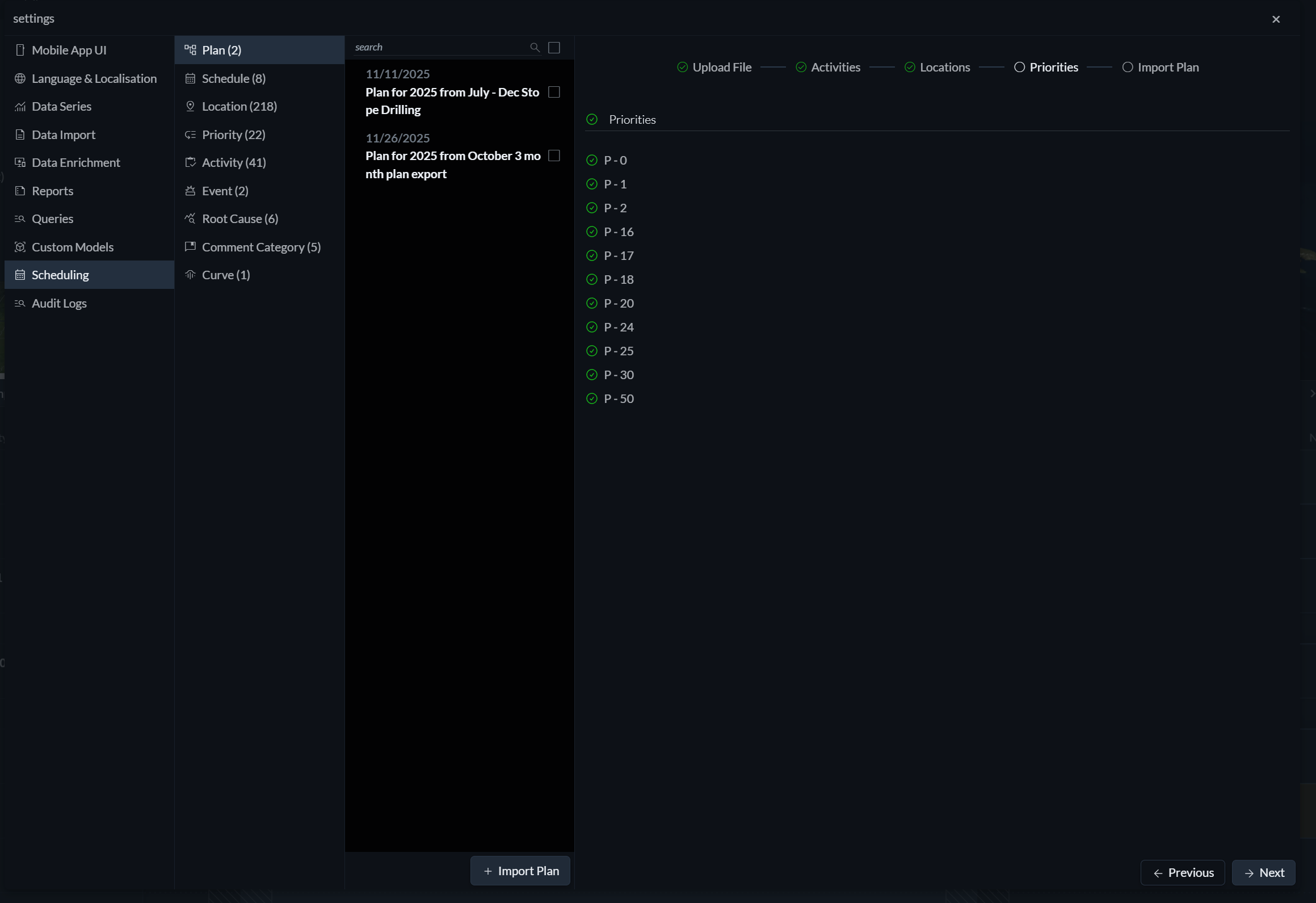The height and width of the screenshot is (903, 1316).
Task: Click the Audit Logs icon
Action: click(20, 303)
